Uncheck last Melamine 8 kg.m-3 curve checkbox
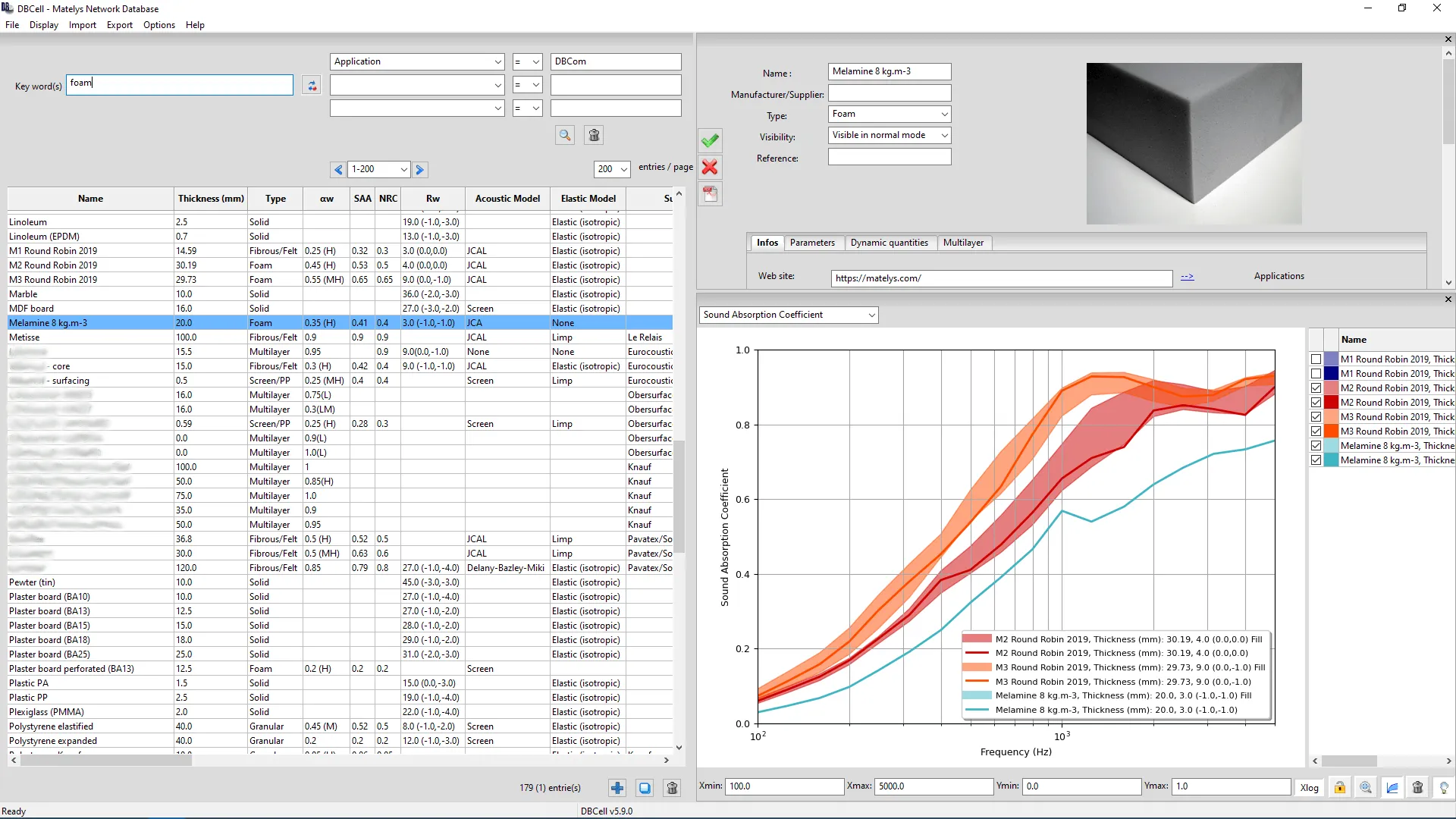Viewport: 1456px width, 819px height. click(1316, 460)
